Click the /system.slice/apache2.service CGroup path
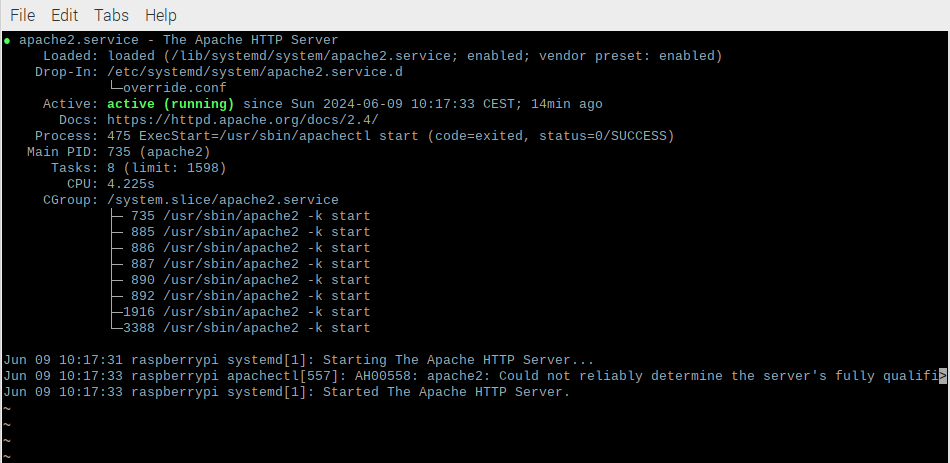This screenshot has width=950, height=463. (x=223, y=200)
